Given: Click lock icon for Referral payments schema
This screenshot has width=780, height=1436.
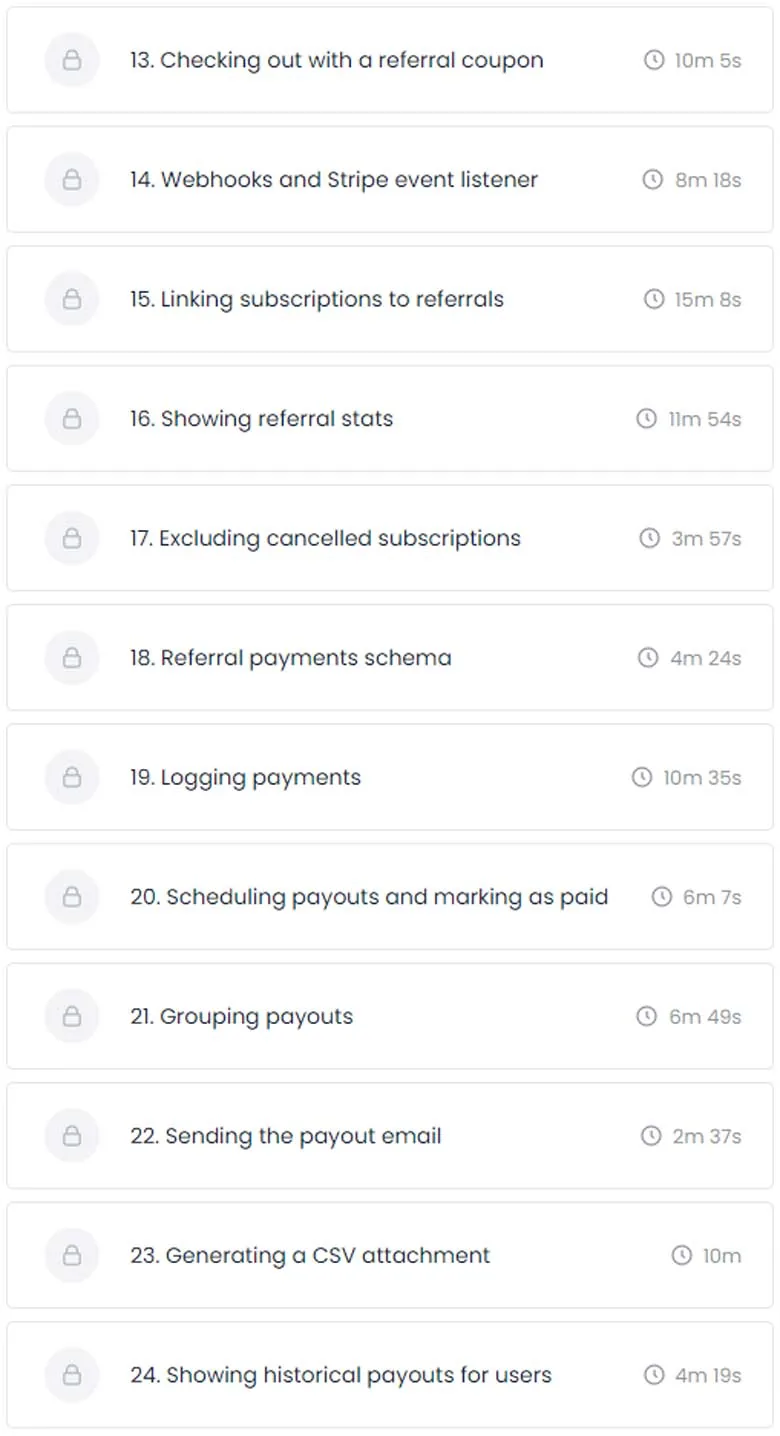Looking at the screenshot, I should tap(72, 658).
